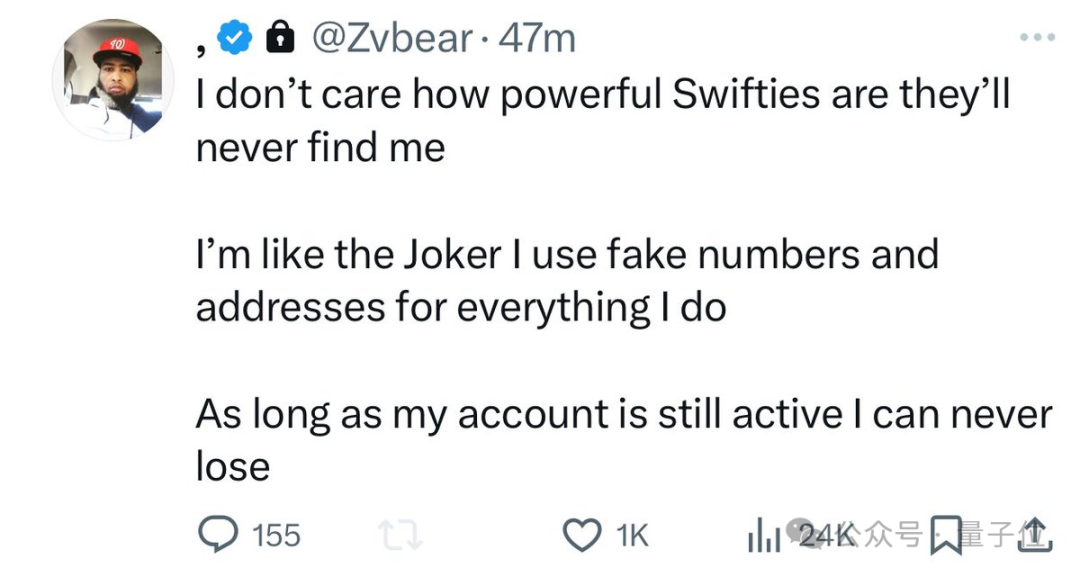Click the 1K likes count
This screenshot has height=577, width=1080.
[631, 536]
